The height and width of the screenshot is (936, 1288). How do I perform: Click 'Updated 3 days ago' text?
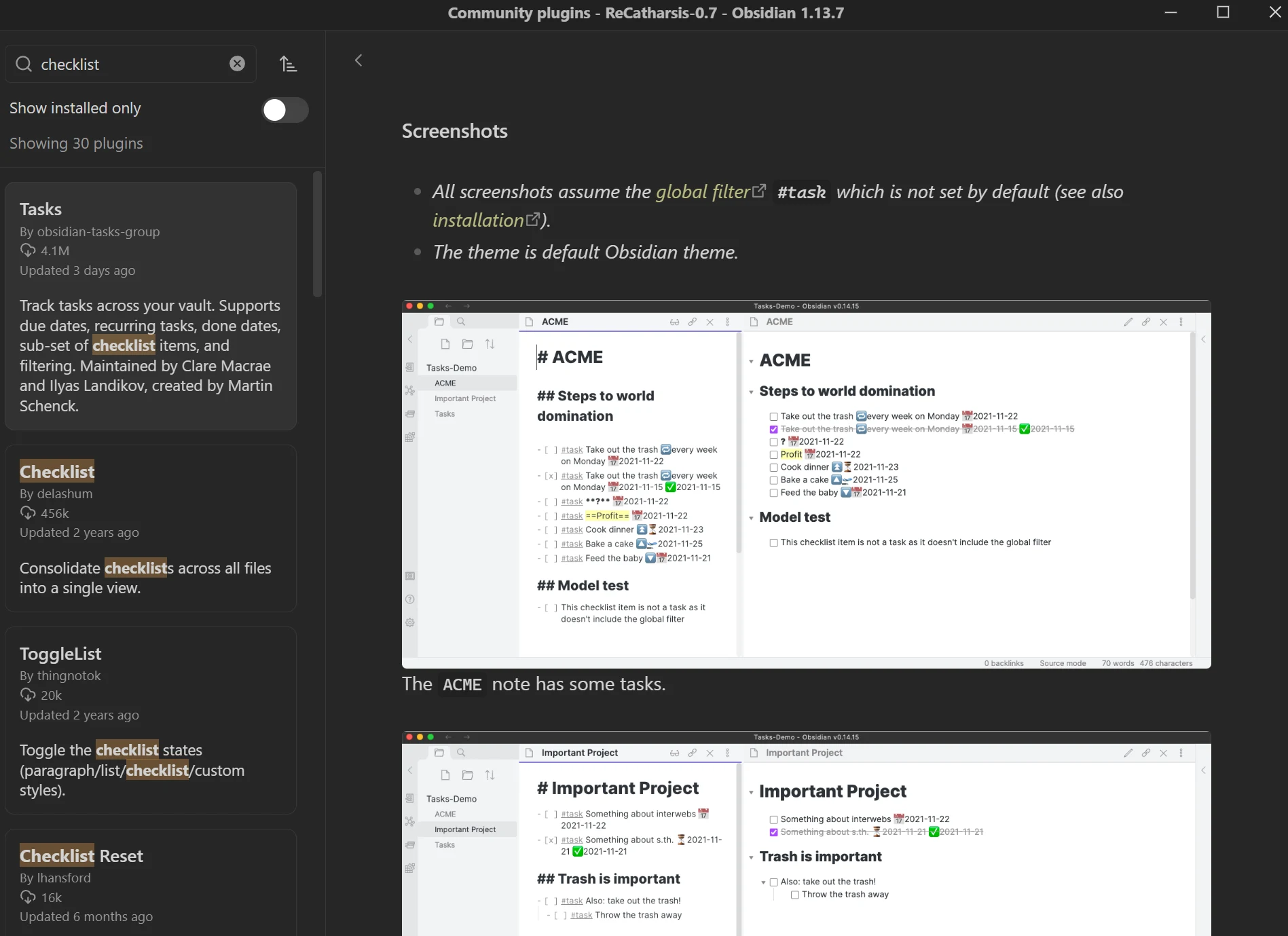pos(77,270)
